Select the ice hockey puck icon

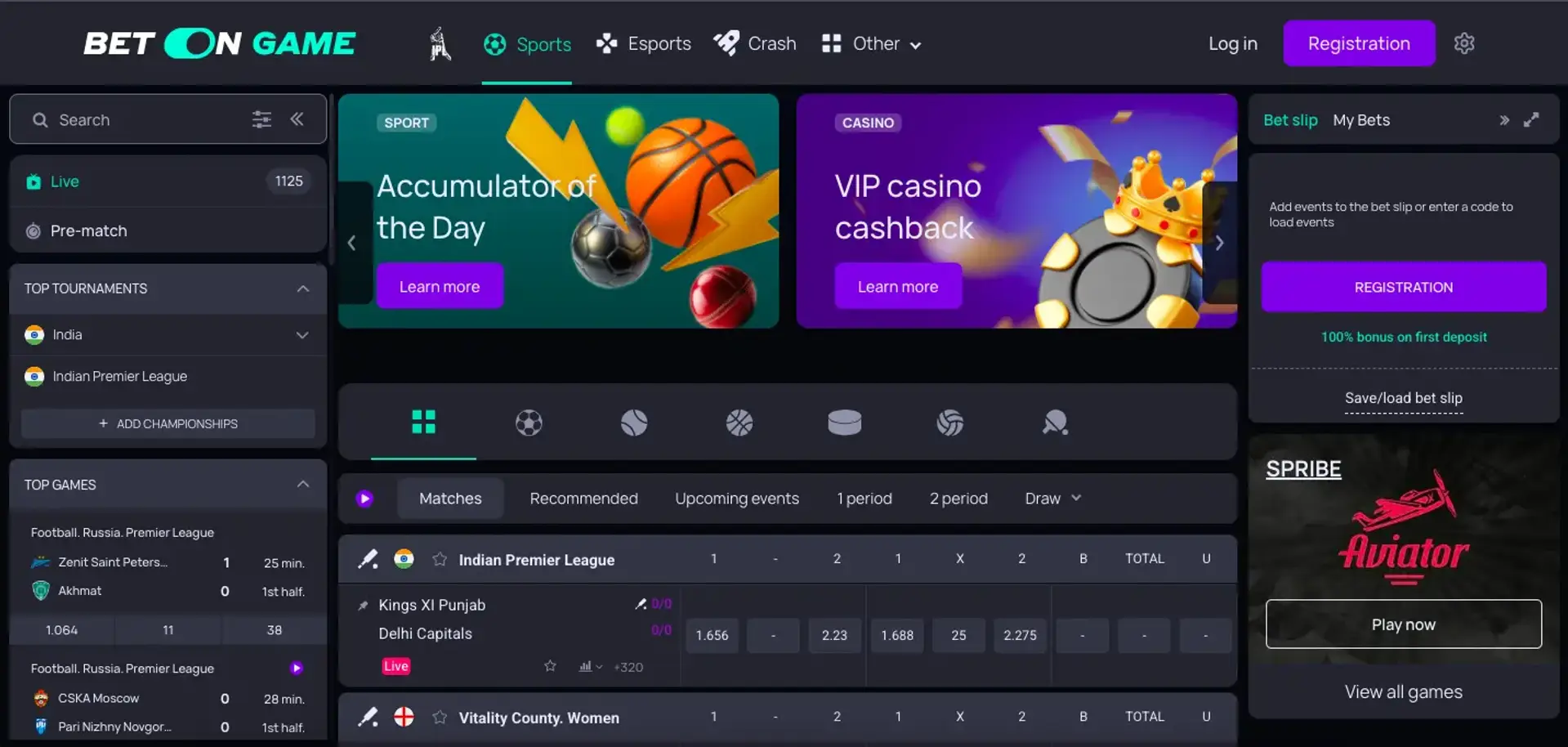(x=844, y=423)
